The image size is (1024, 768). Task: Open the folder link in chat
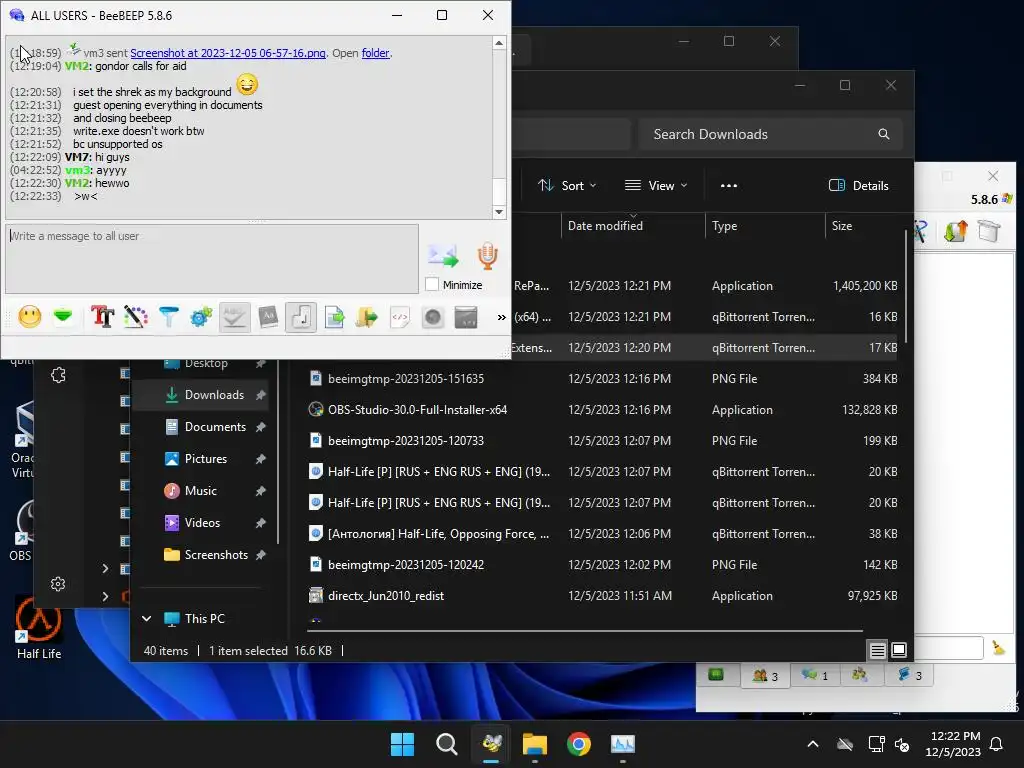[x=376, y=53]
